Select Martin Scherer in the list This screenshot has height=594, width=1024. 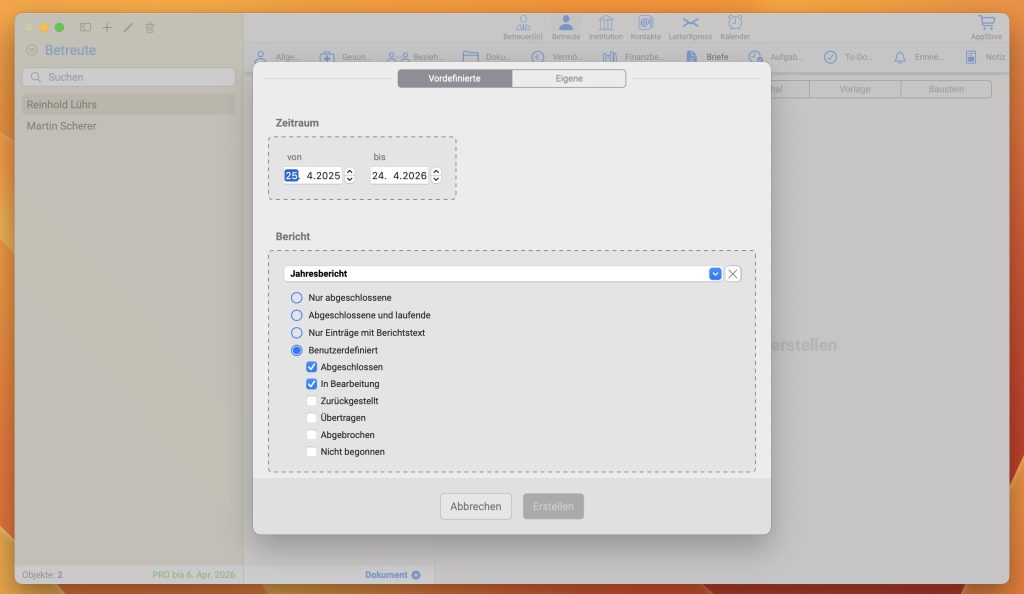click(x=62, y=126)
